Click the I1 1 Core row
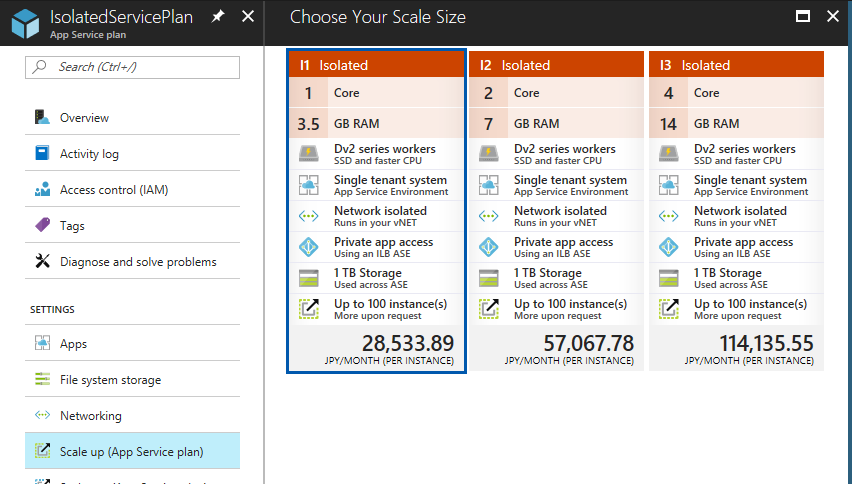 [377, 92]
